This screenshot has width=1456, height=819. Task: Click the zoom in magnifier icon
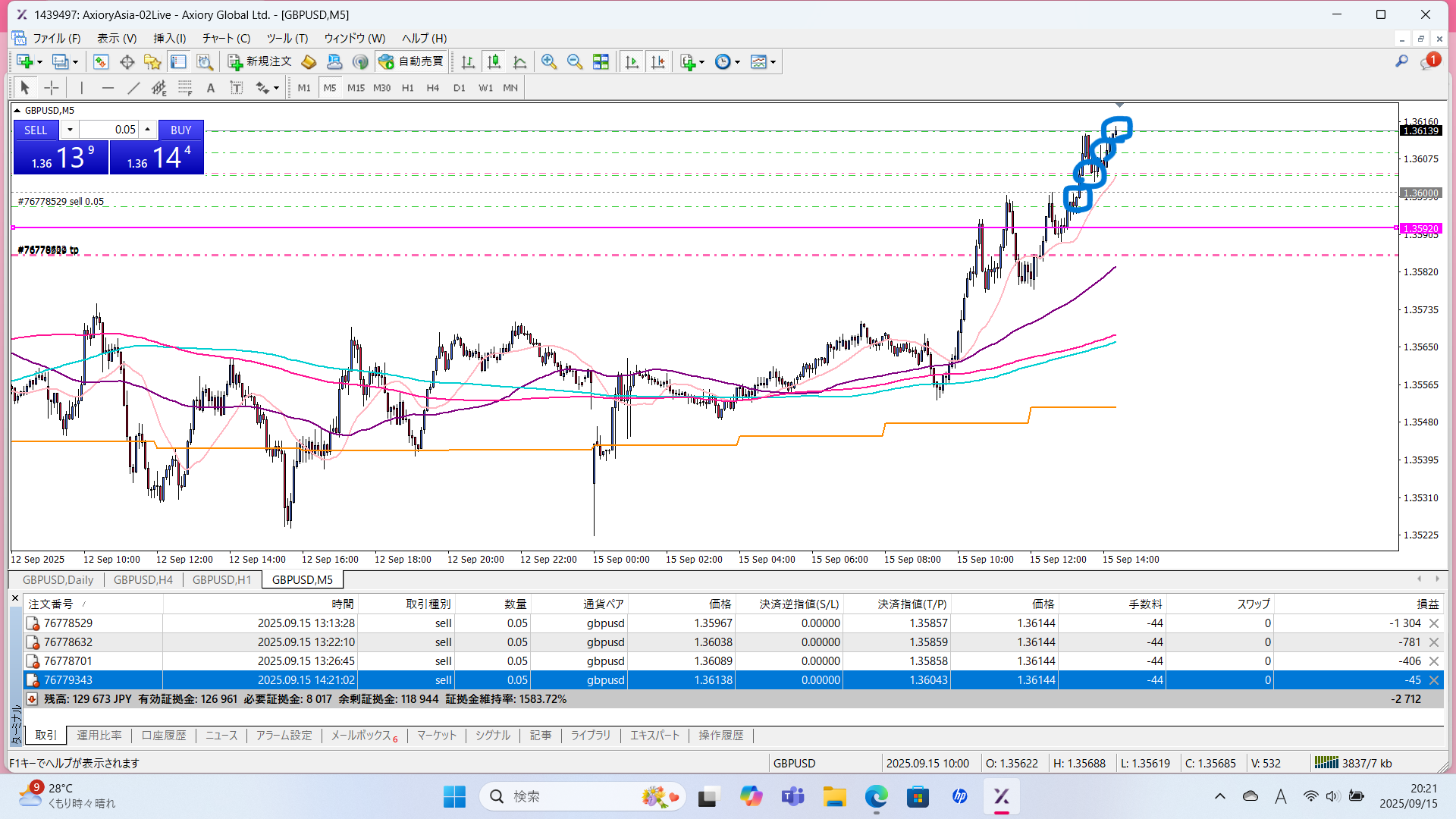[549, 62]
